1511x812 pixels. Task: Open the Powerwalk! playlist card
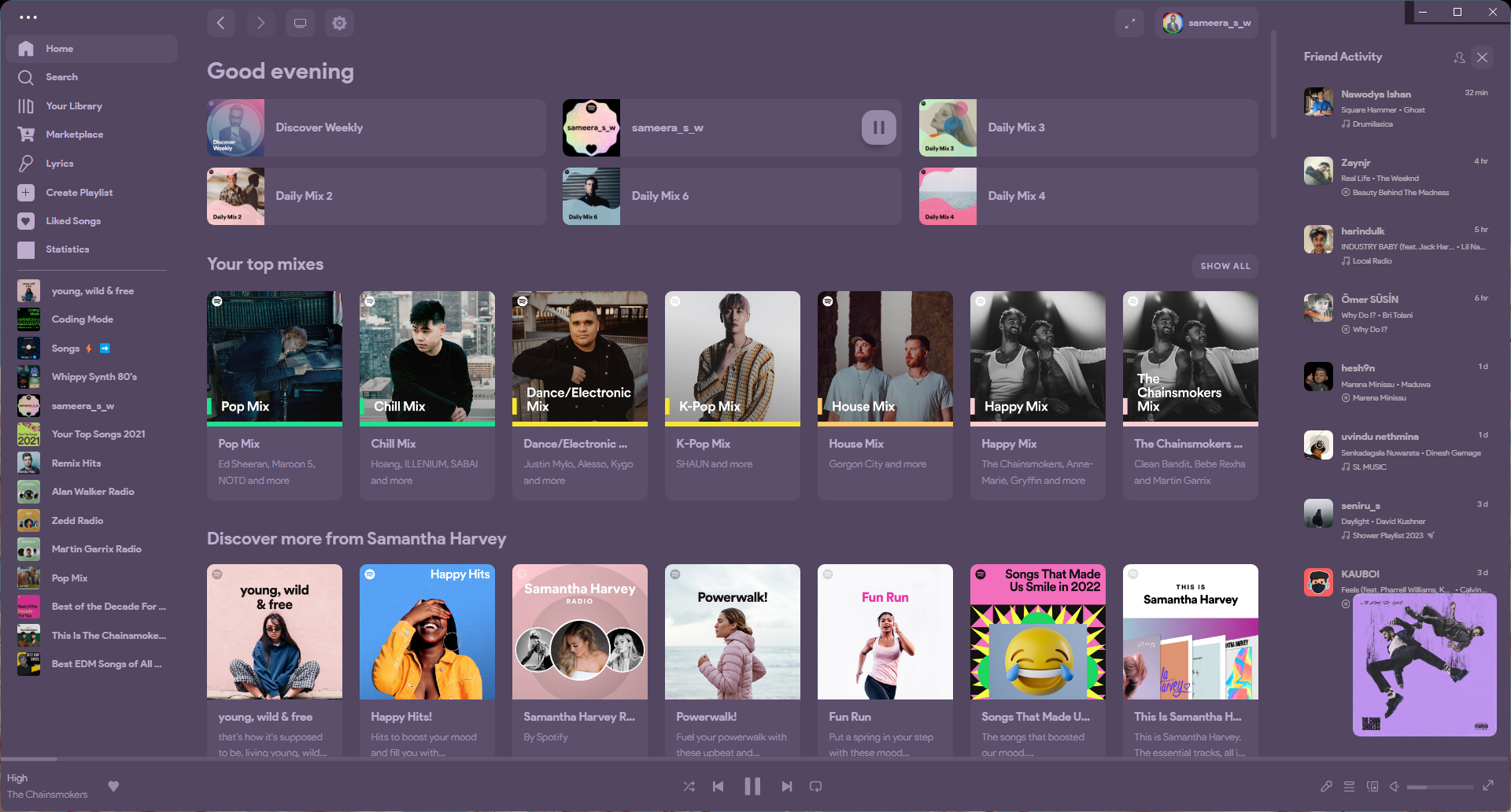733,661
